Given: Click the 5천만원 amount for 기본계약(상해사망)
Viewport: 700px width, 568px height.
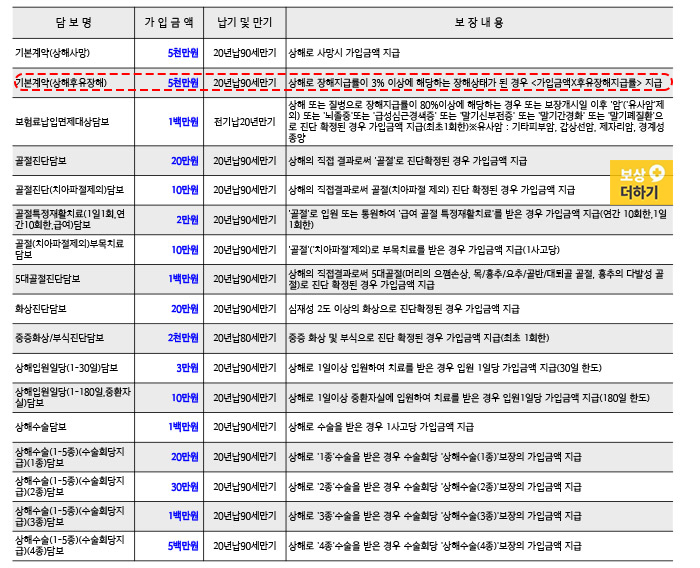Looking at the screenshot, I should pyautogui.click(x=184, y=51).
